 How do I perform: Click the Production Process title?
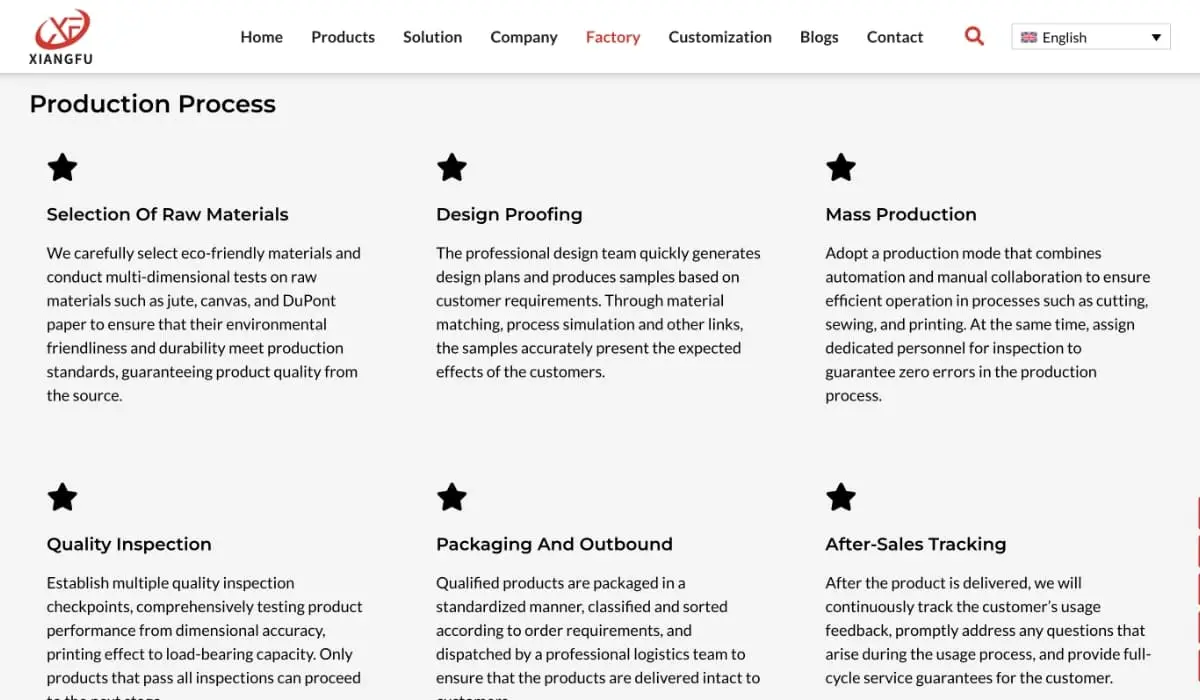pyautogui.click(x=152, y=104)
